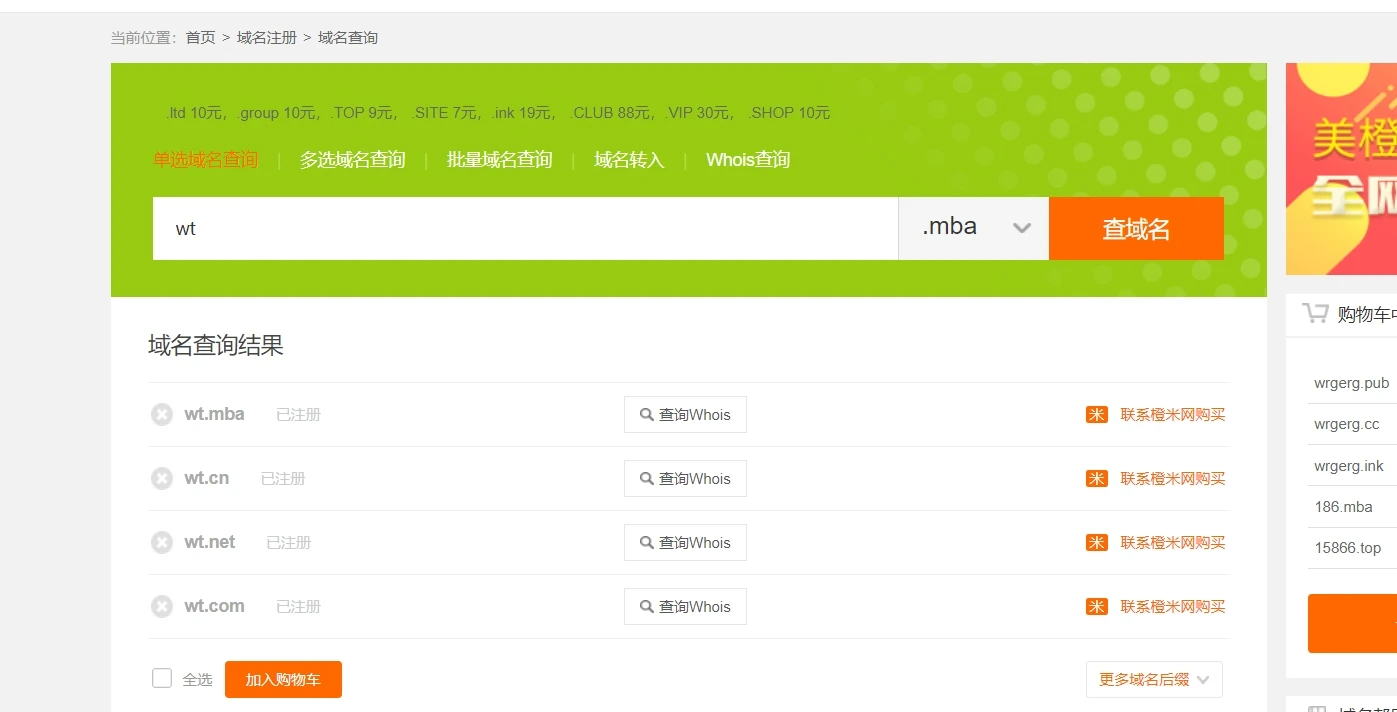Follow 联系橙米网购买 link for wt.net
The height and width of the screenshot is (712, 1397).
pyautogui.click(x=1172, y=542)
